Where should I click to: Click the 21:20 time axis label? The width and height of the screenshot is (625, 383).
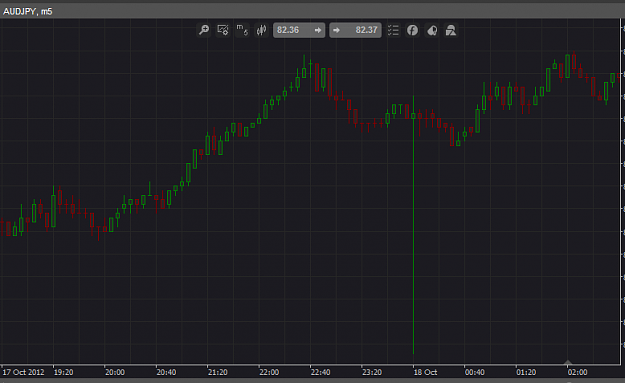[x=218, y=372]
